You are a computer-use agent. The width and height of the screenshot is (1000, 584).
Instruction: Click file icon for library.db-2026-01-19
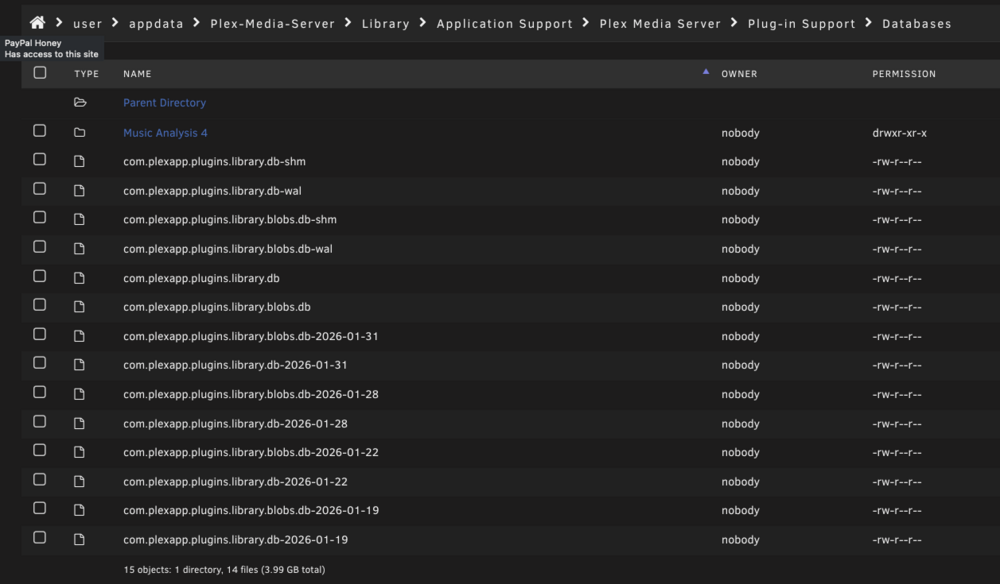pos(79,539)
